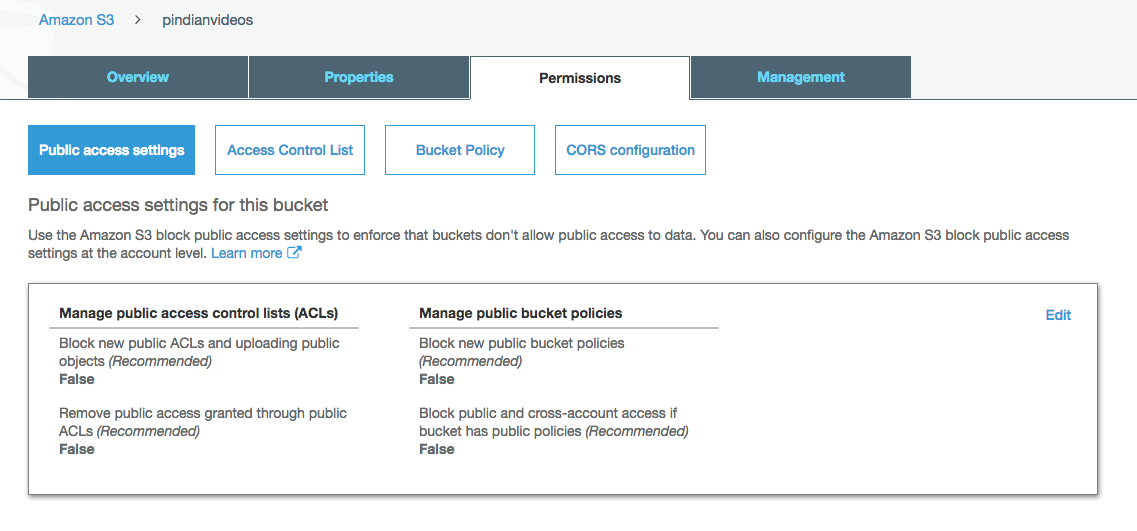1137x531 pixels.
Task: Switch to the Overview tab
Action: 138,77
